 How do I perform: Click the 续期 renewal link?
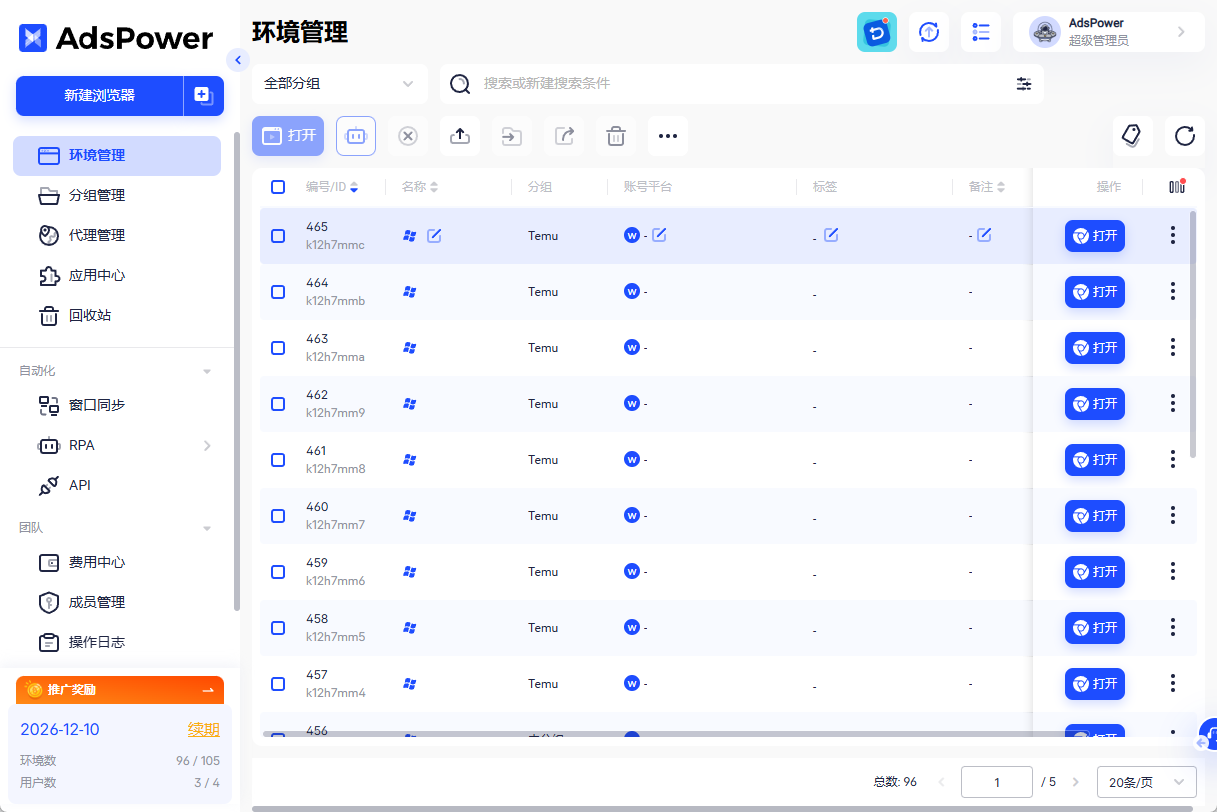click(204, 729)
